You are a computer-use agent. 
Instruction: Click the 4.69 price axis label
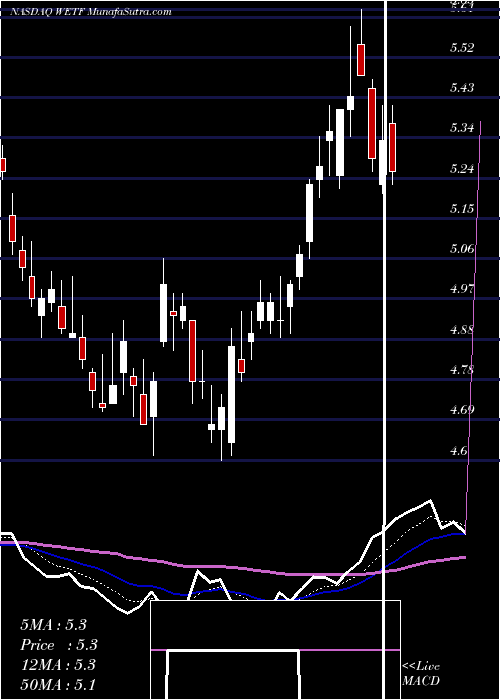point(462,410)
